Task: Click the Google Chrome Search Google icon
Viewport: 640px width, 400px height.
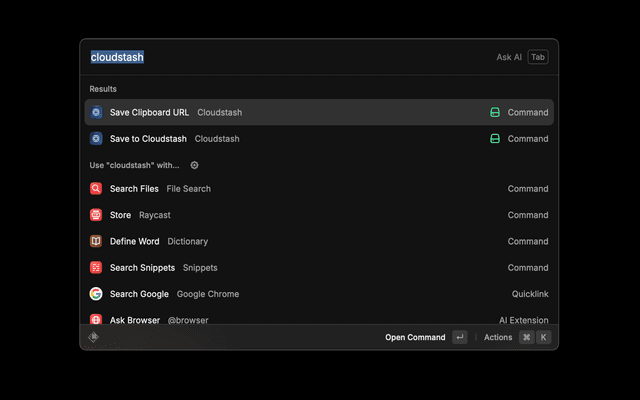Action: 96,294
